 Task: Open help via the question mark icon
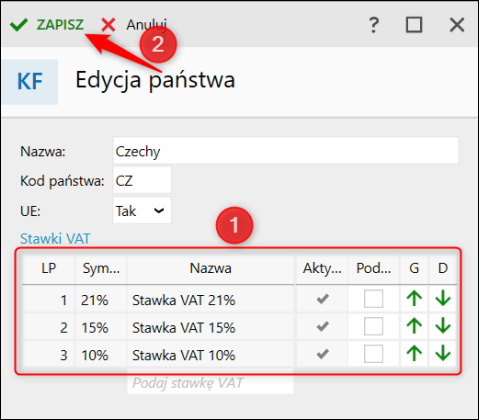point(374,25)
